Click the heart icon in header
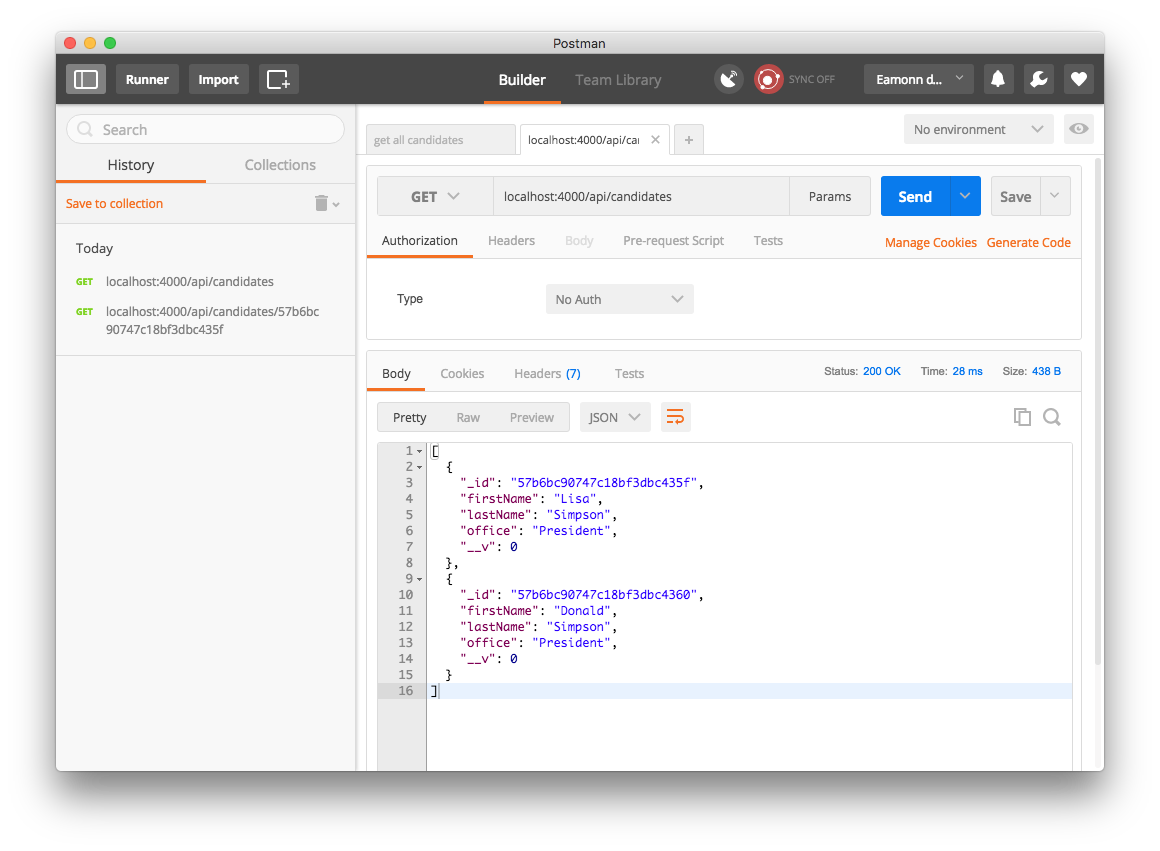Viewport: 1160px width, 851px height. pos(1078,79)
